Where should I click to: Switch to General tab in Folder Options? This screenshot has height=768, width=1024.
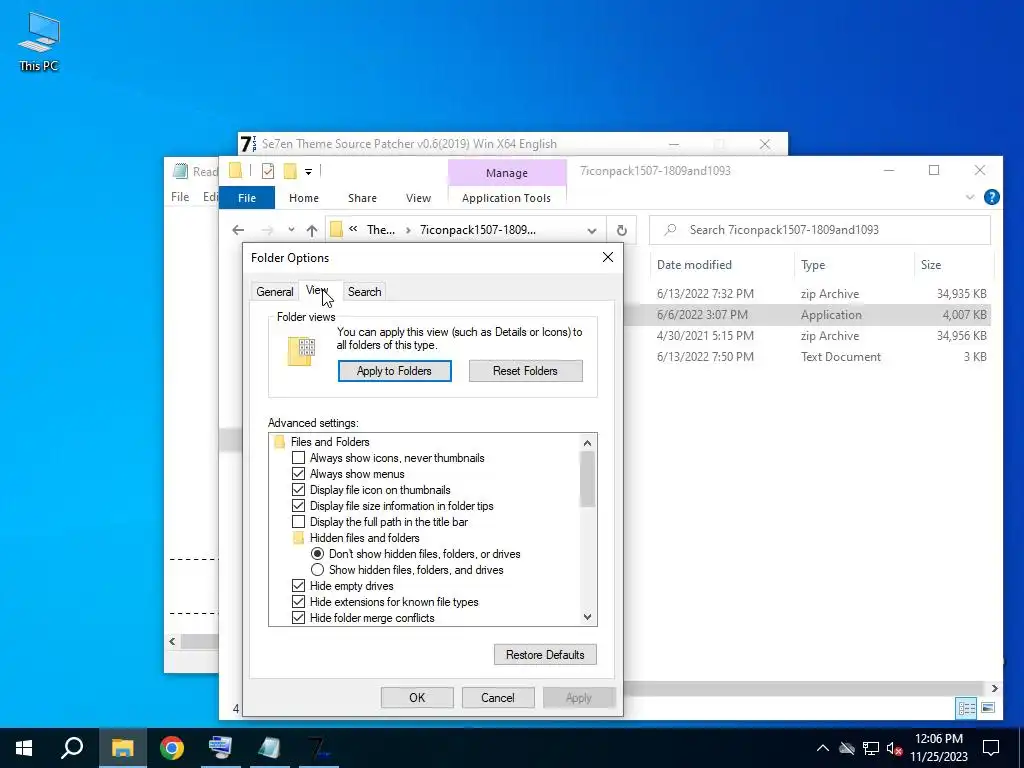274,292
